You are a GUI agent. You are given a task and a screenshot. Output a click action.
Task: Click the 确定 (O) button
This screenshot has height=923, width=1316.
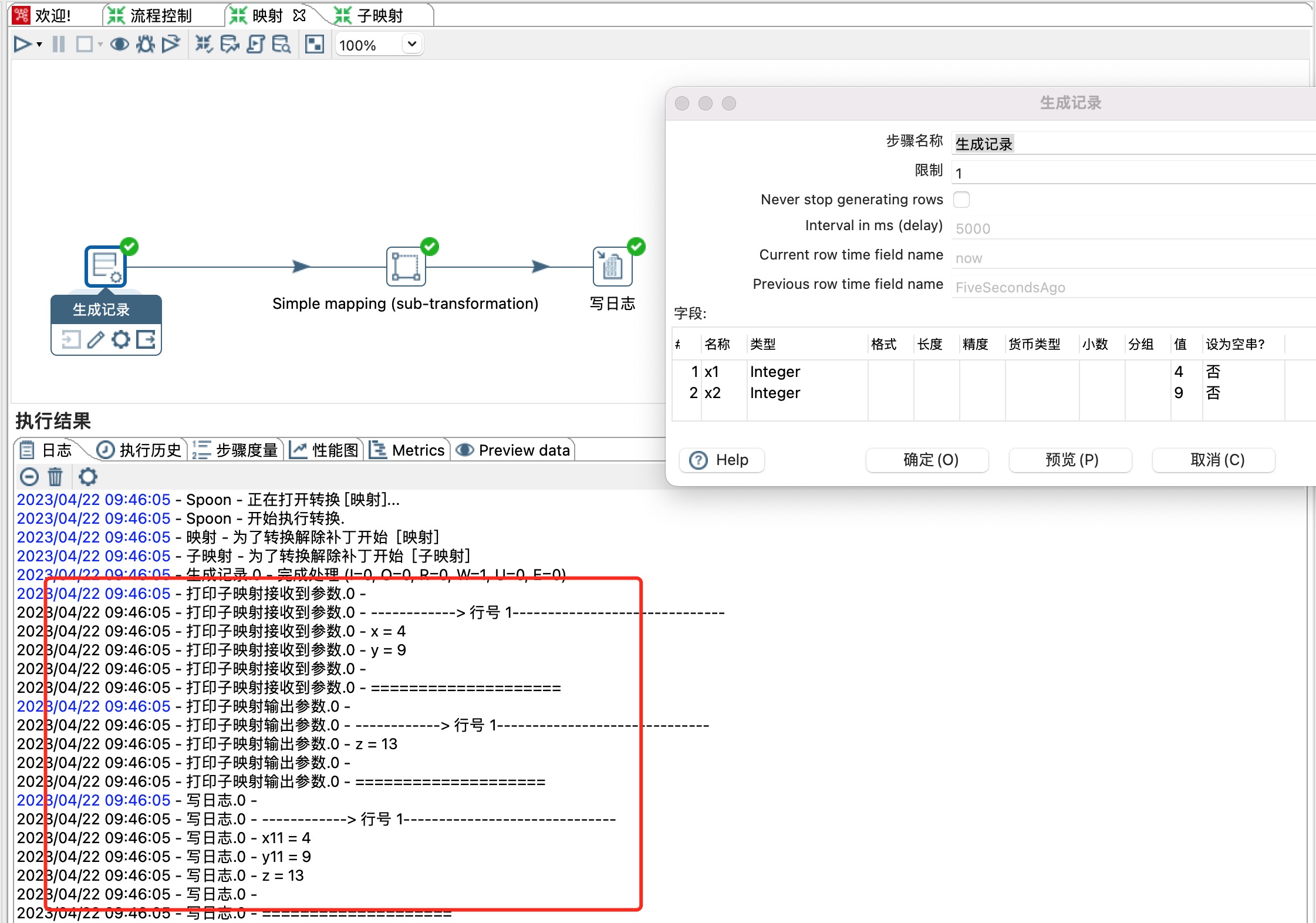[930, 460]
